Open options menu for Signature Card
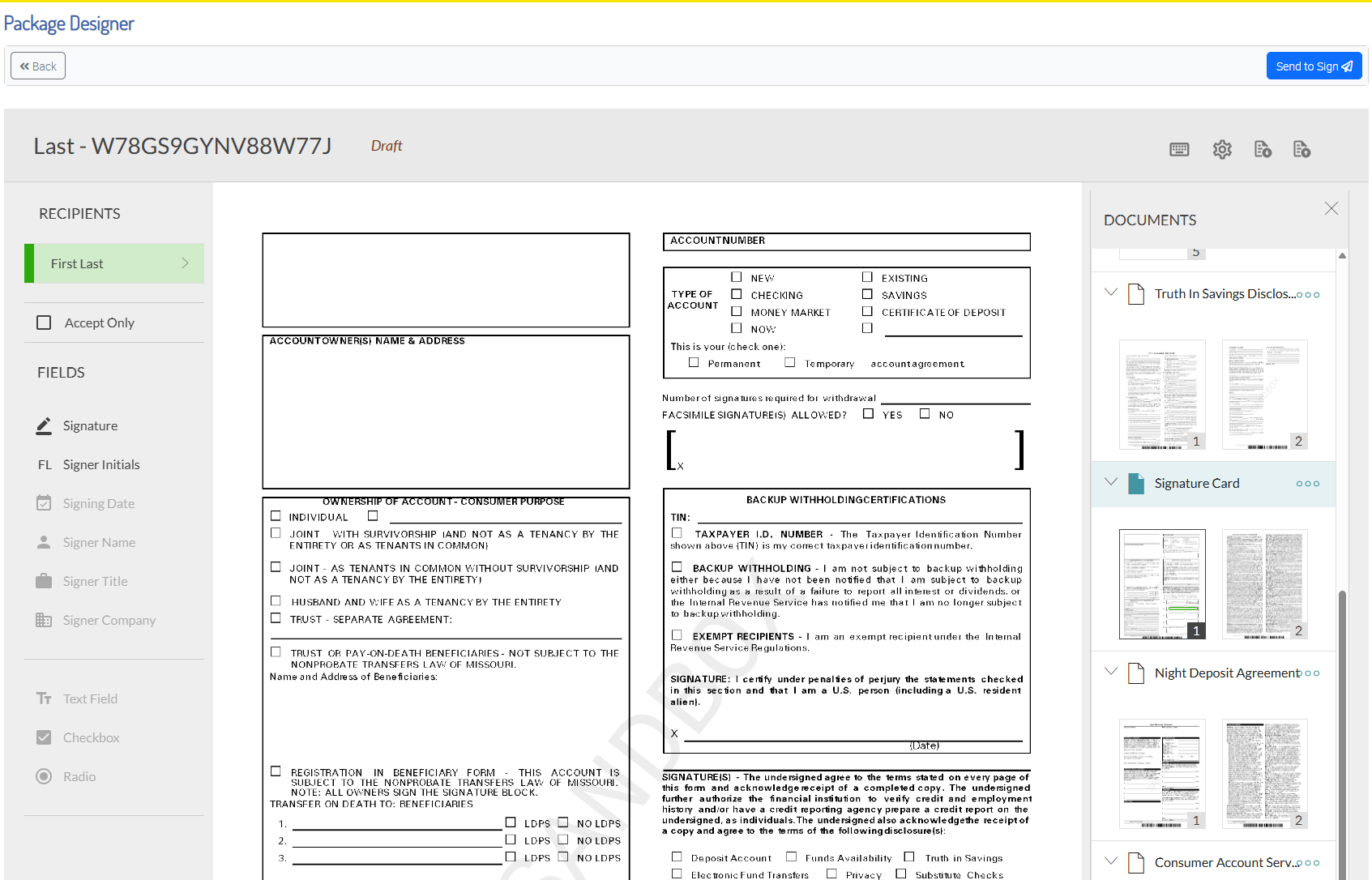This screenshot has height=880, width=1372. [x=1307, y=484]
